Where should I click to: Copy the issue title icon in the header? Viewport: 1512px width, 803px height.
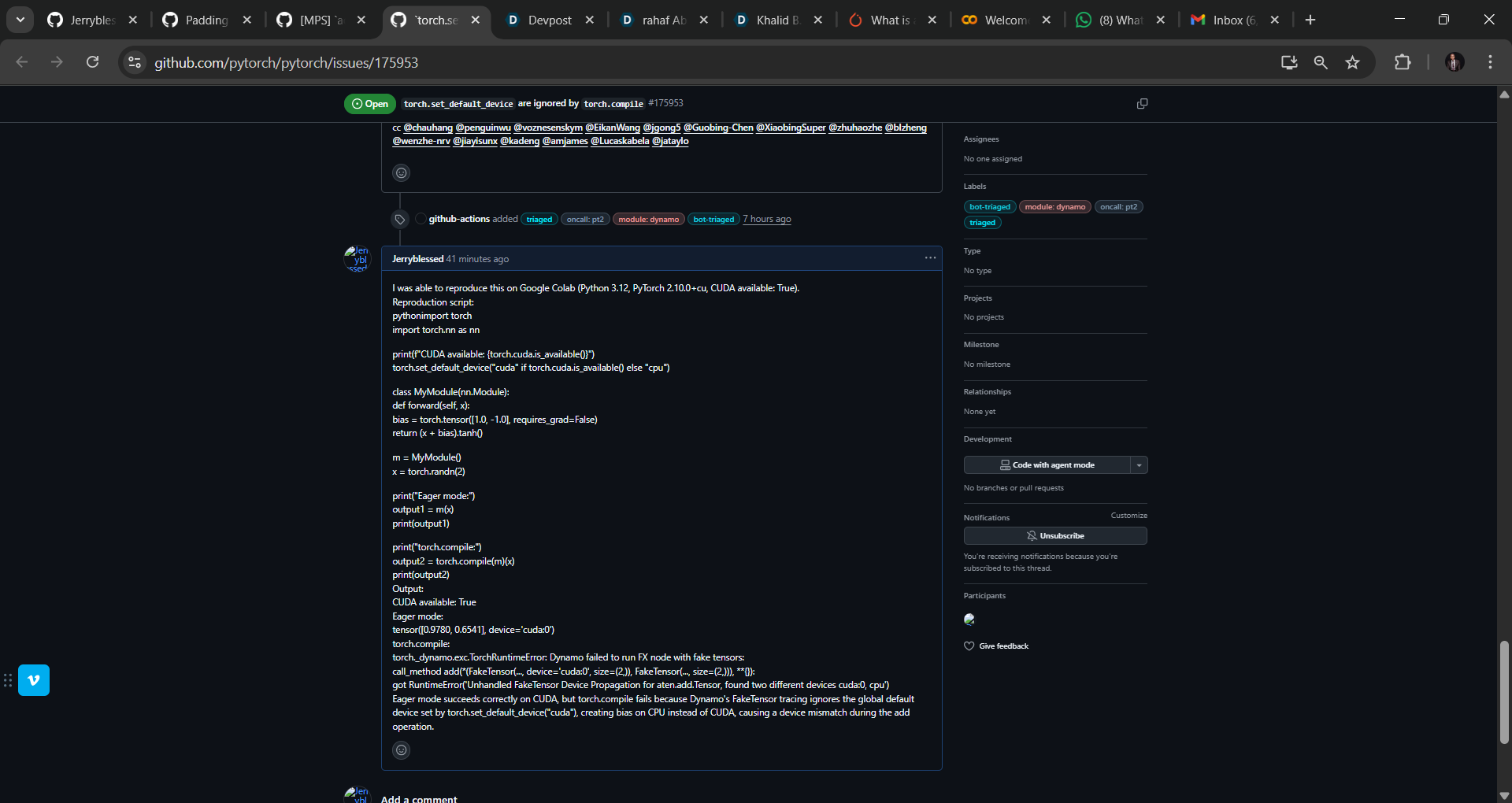pyautogui.click(x=1142, y=104)
